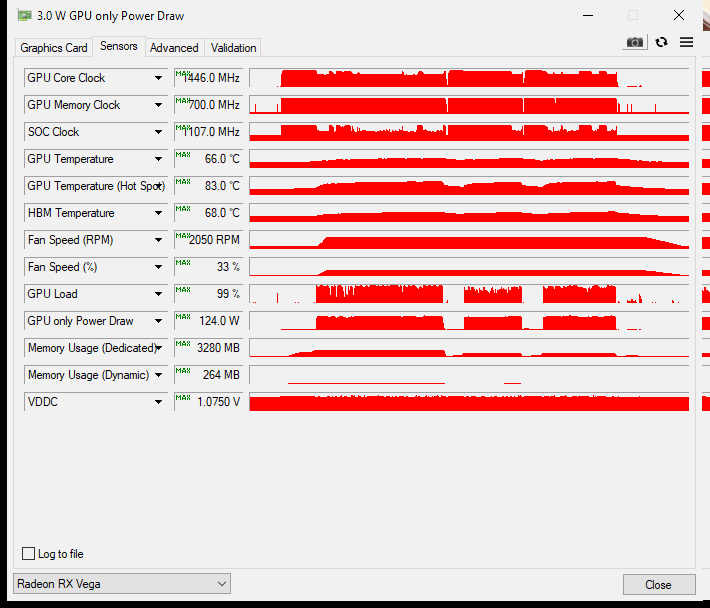Open Memory Usage (Dynamic) dropdown
710x608 pixels.
(x=158, y=375)
